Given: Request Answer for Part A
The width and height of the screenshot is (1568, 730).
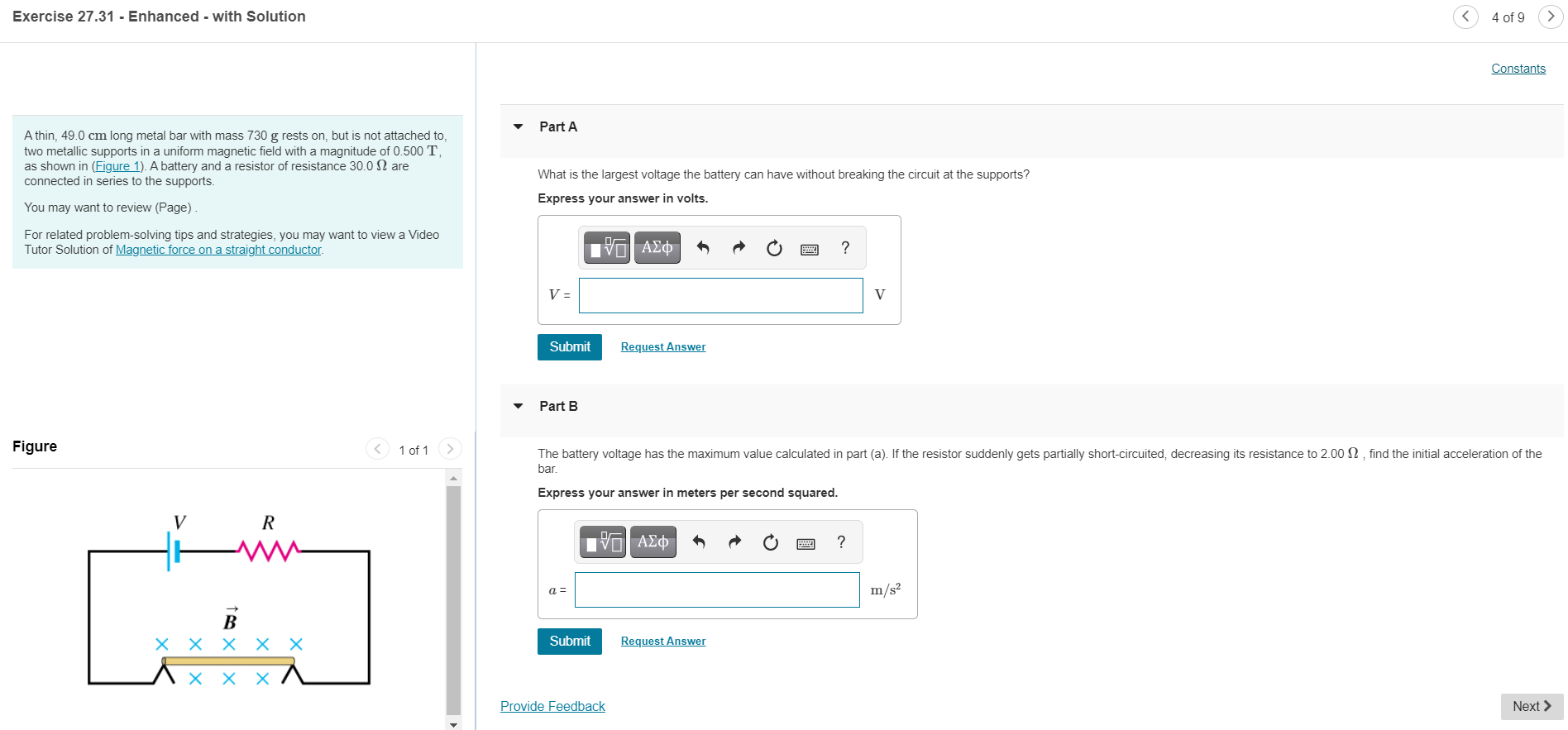Looking at the screenshot, I should (x=663, y=347).
